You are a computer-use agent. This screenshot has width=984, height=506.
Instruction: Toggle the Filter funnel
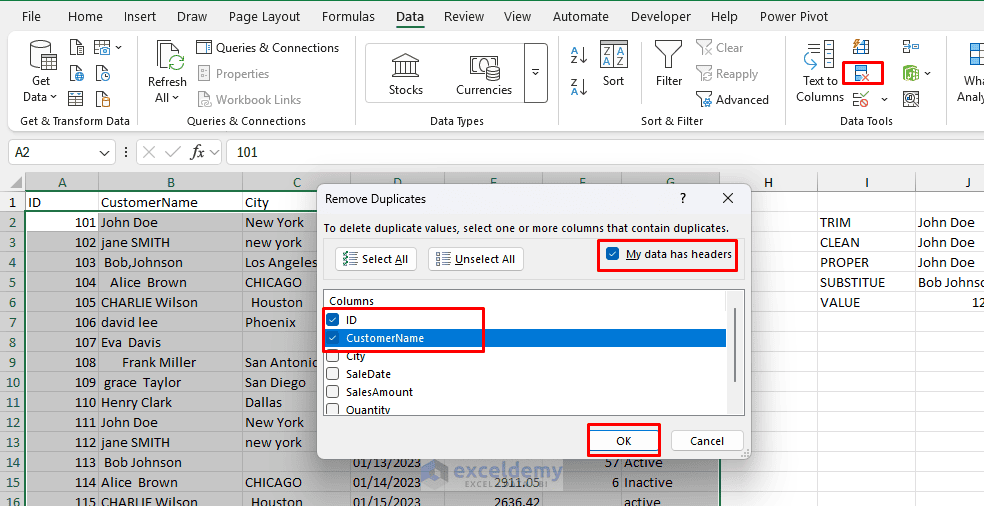pyautogui.click(x=669, y=65)
